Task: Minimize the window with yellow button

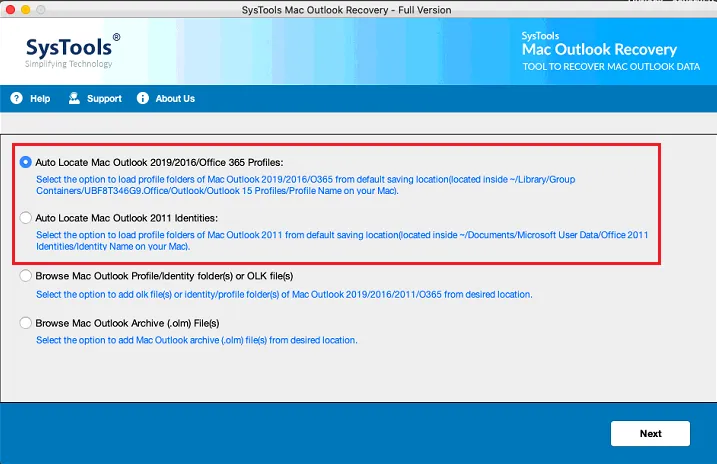Action: click(x=26, y=9)
